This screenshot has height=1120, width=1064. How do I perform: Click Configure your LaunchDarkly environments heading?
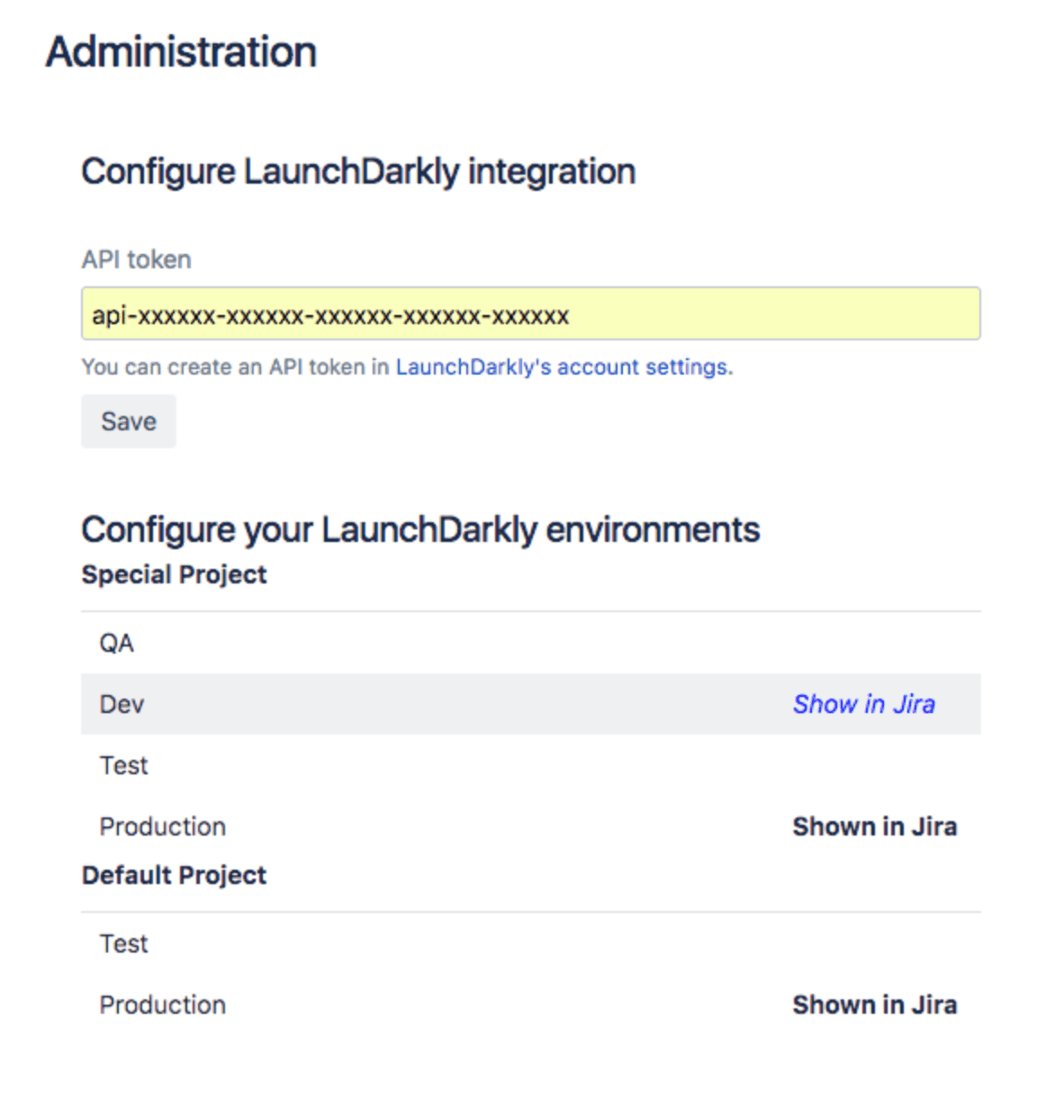tap(420, 529)
